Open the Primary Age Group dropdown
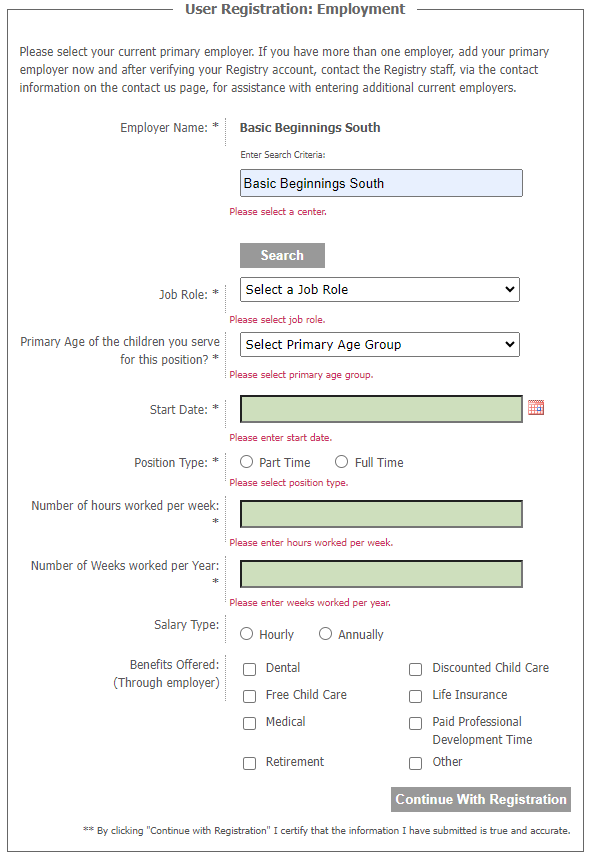This screenshot has width=592, height=859. 380,344
